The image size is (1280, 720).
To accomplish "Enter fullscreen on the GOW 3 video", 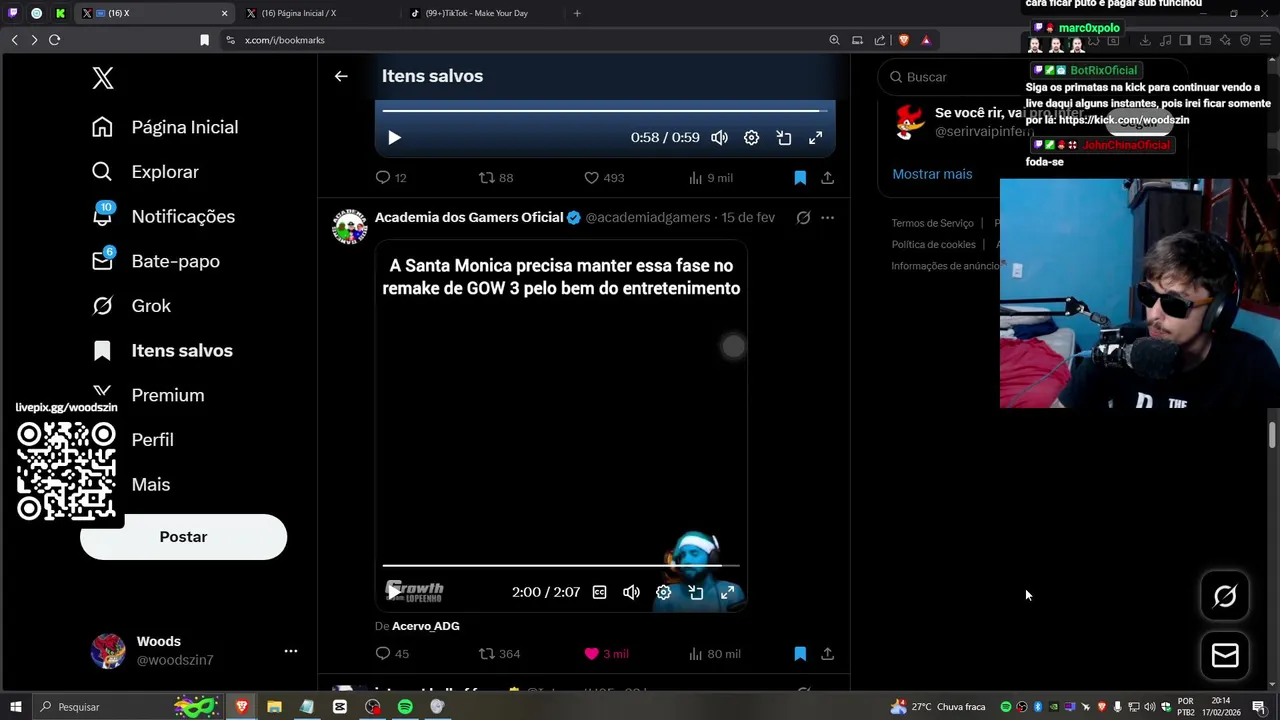I will click(728, 592).
